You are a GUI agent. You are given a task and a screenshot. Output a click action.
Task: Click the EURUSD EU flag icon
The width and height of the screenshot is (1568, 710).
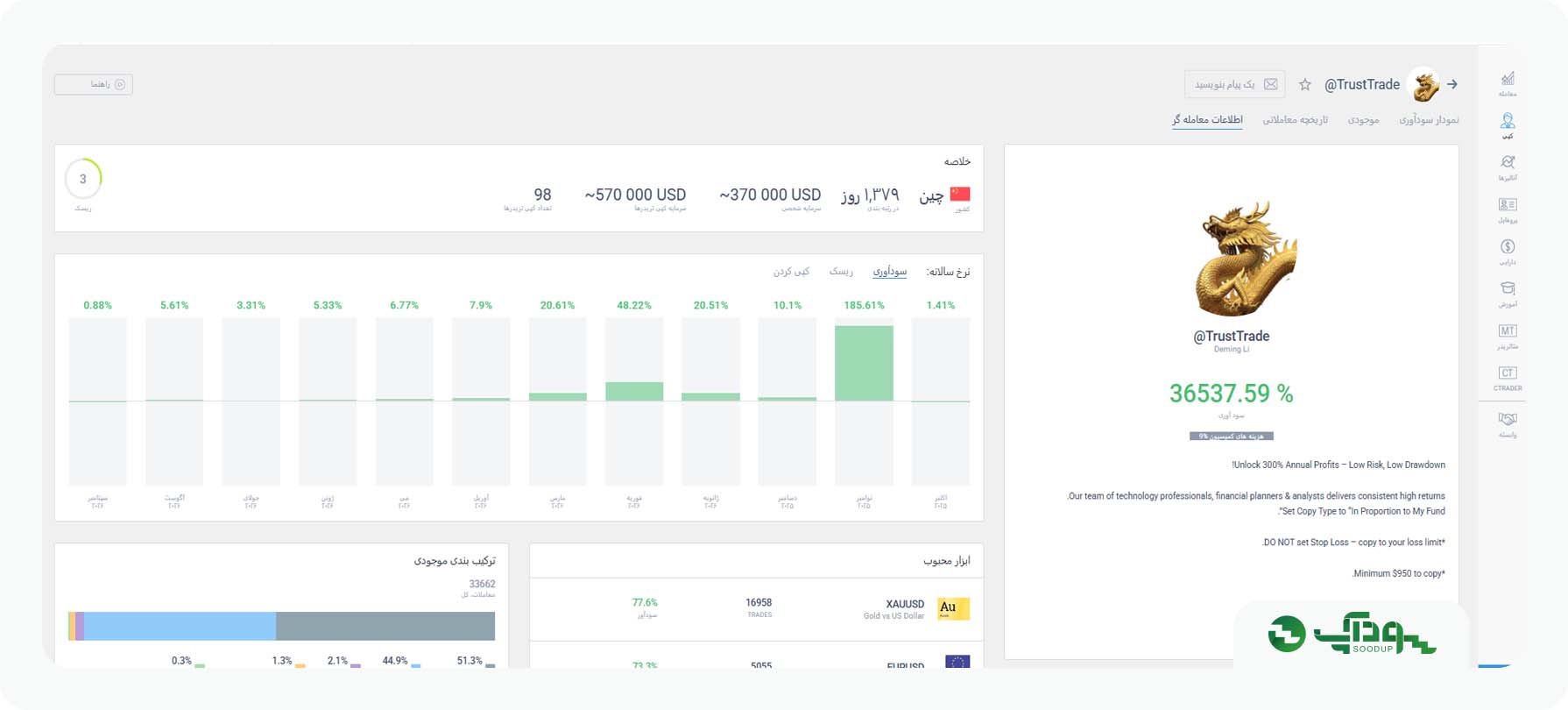[x=957, y=662]
